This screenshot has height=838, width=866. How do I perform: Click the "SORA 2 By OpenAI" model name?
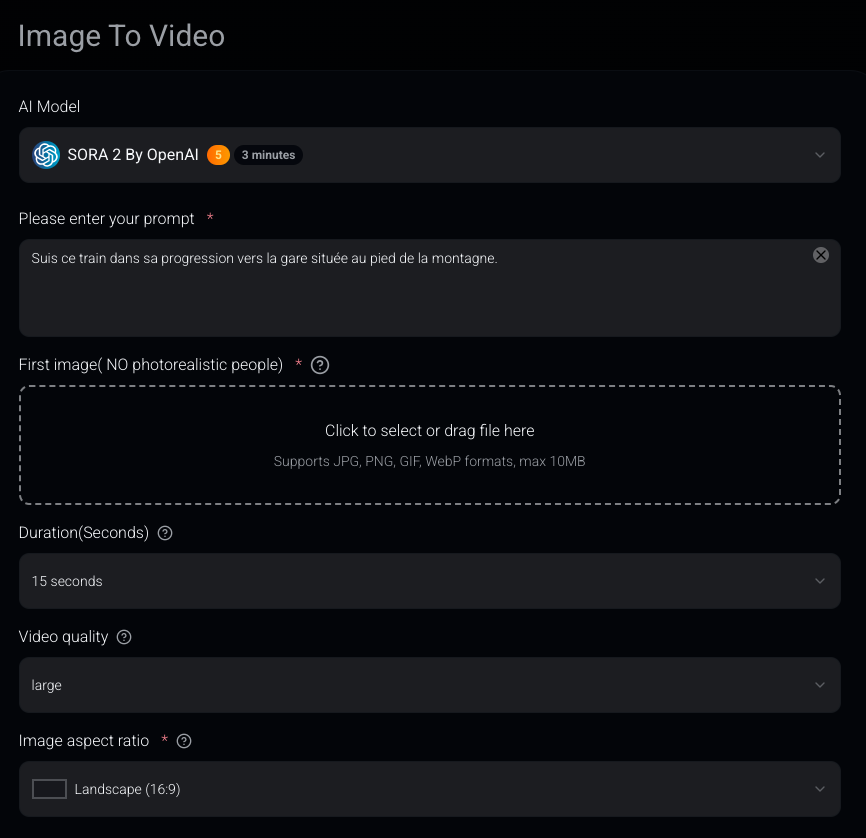click(x=133, y=155)
